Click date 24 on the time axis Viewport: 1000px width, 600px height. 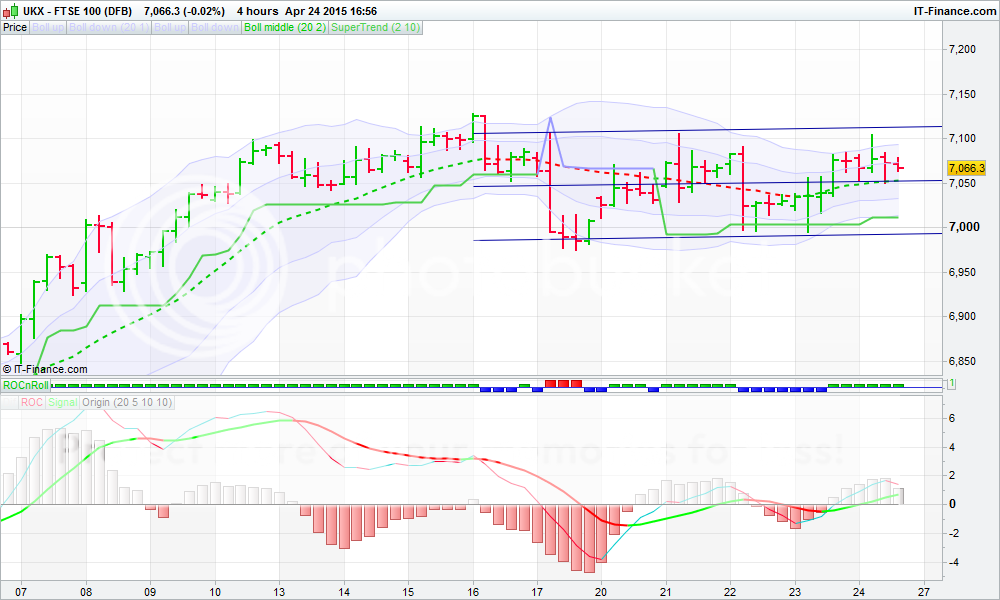click(859, 591)
